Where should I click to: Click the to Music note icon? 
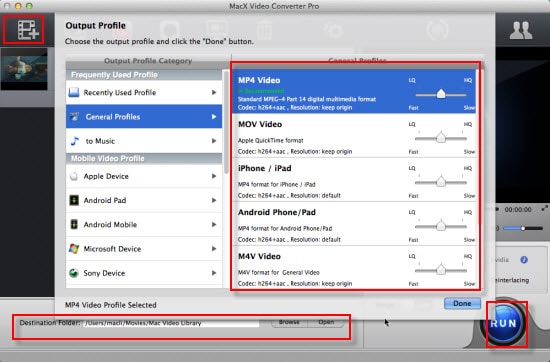74,141
